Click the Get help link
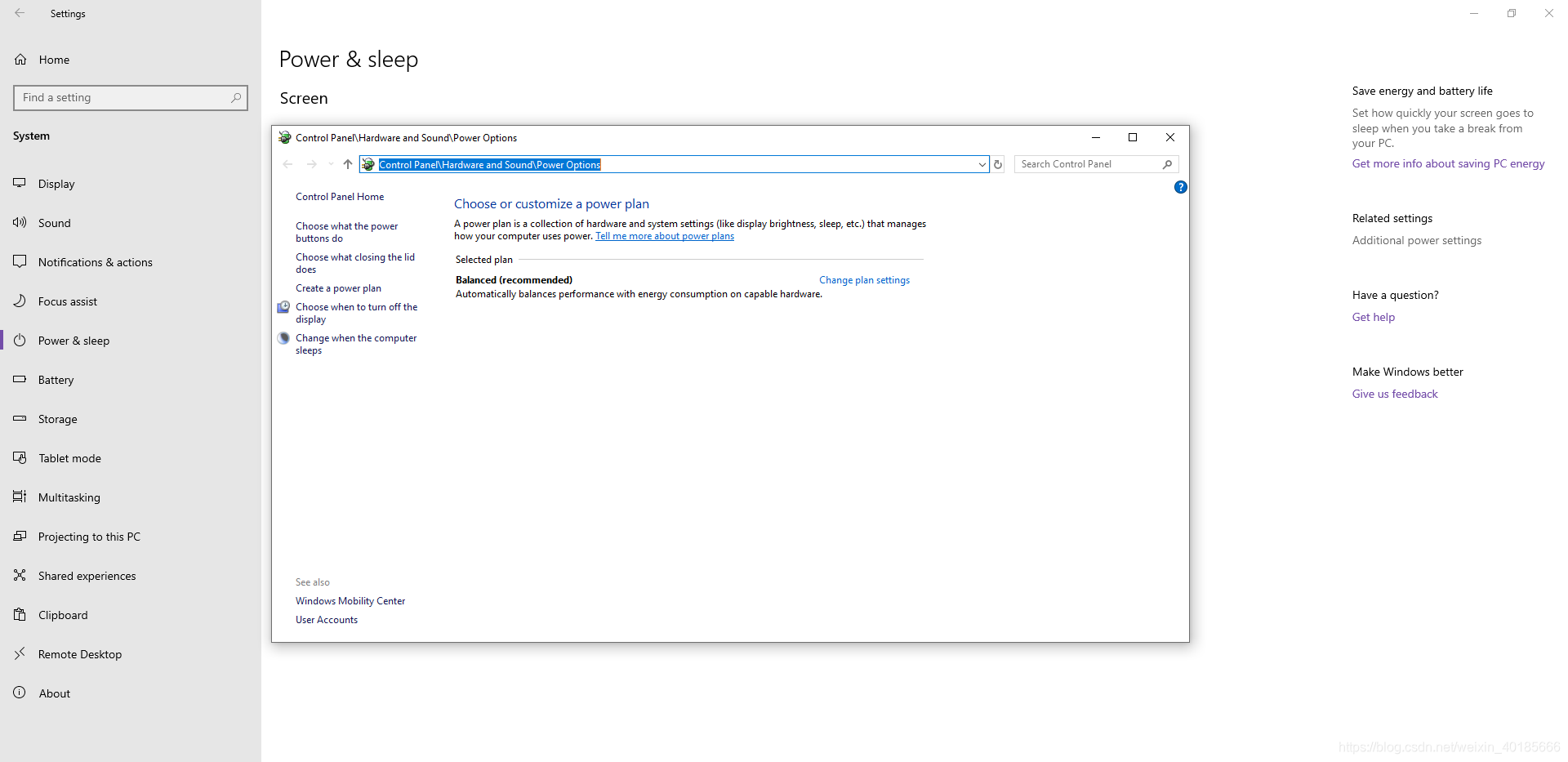 1374,317
